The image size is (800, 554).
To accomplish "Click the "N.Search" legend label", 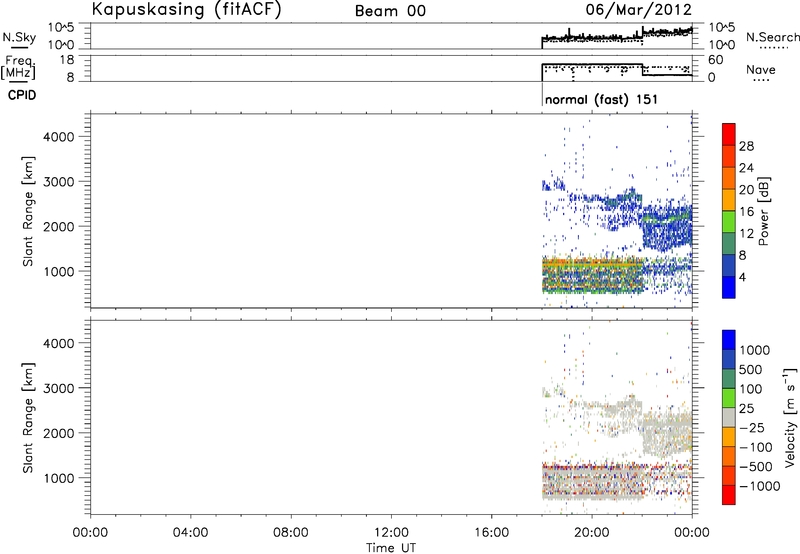I will tap(772, 37).
